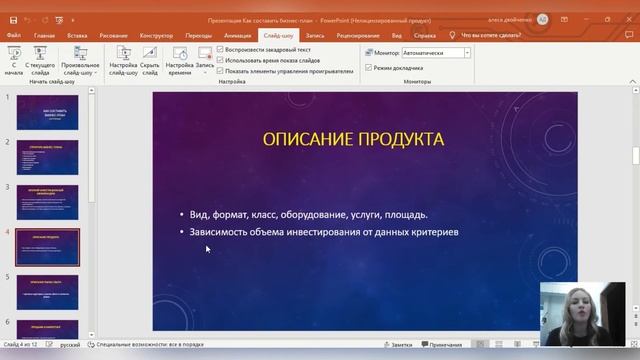The image size is (640, 360).
Task: Select slide 1 thumbnail
Action: coord(47,113)
